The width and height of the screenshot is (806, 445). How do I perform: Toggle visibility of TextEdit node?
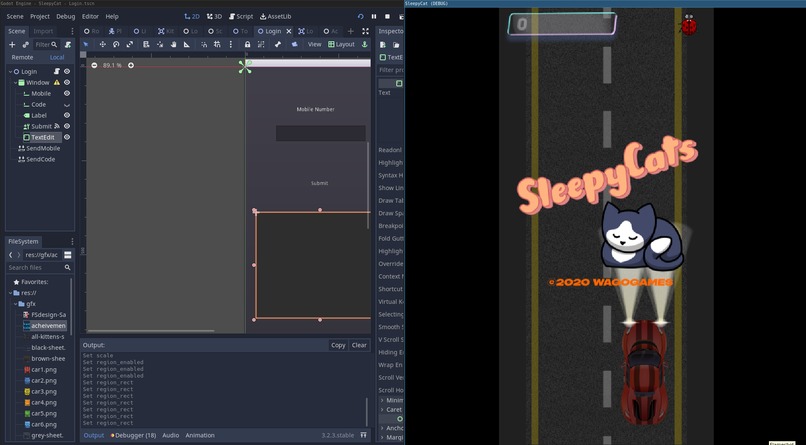tap(67, 137)
